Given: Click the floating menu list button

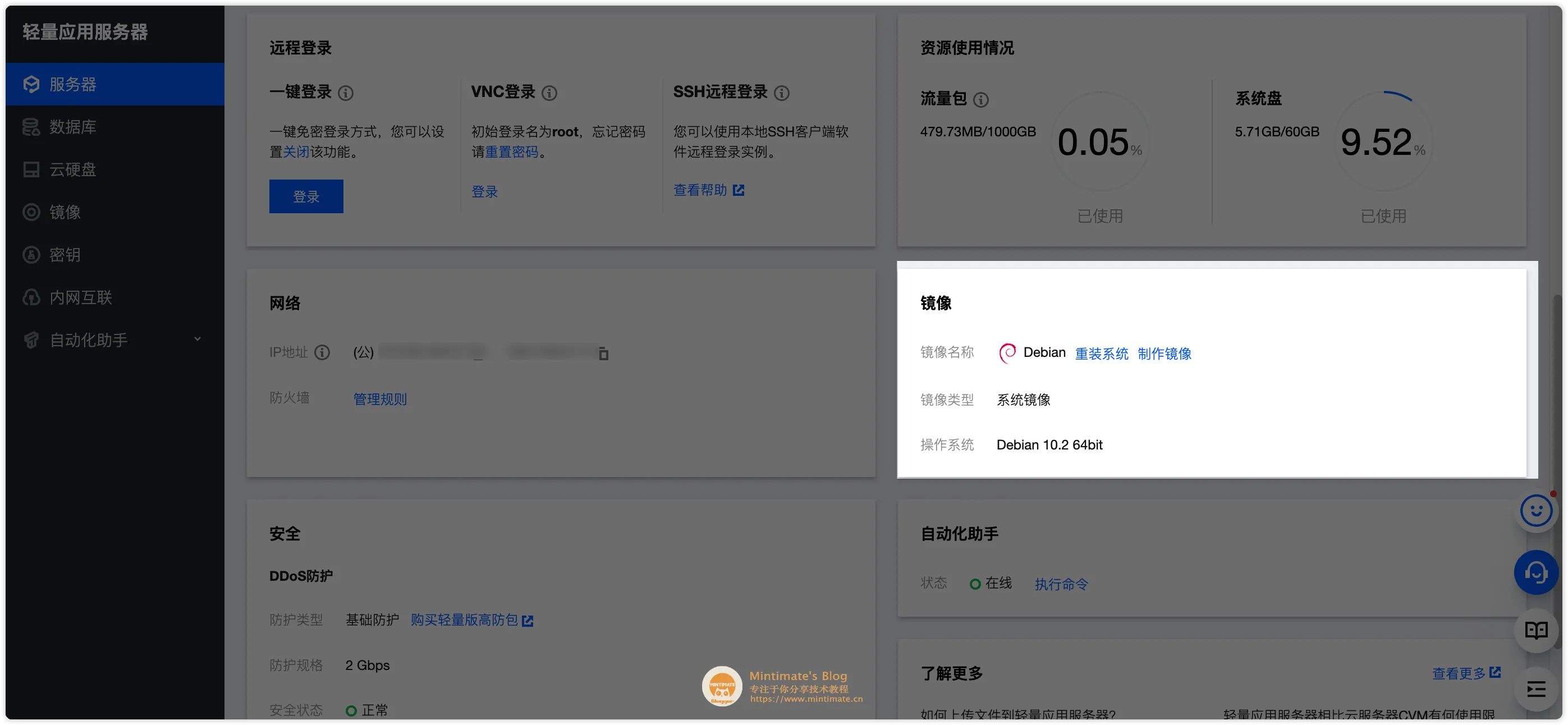Looking at the screenshot, I should click(x=1536, y=689).
